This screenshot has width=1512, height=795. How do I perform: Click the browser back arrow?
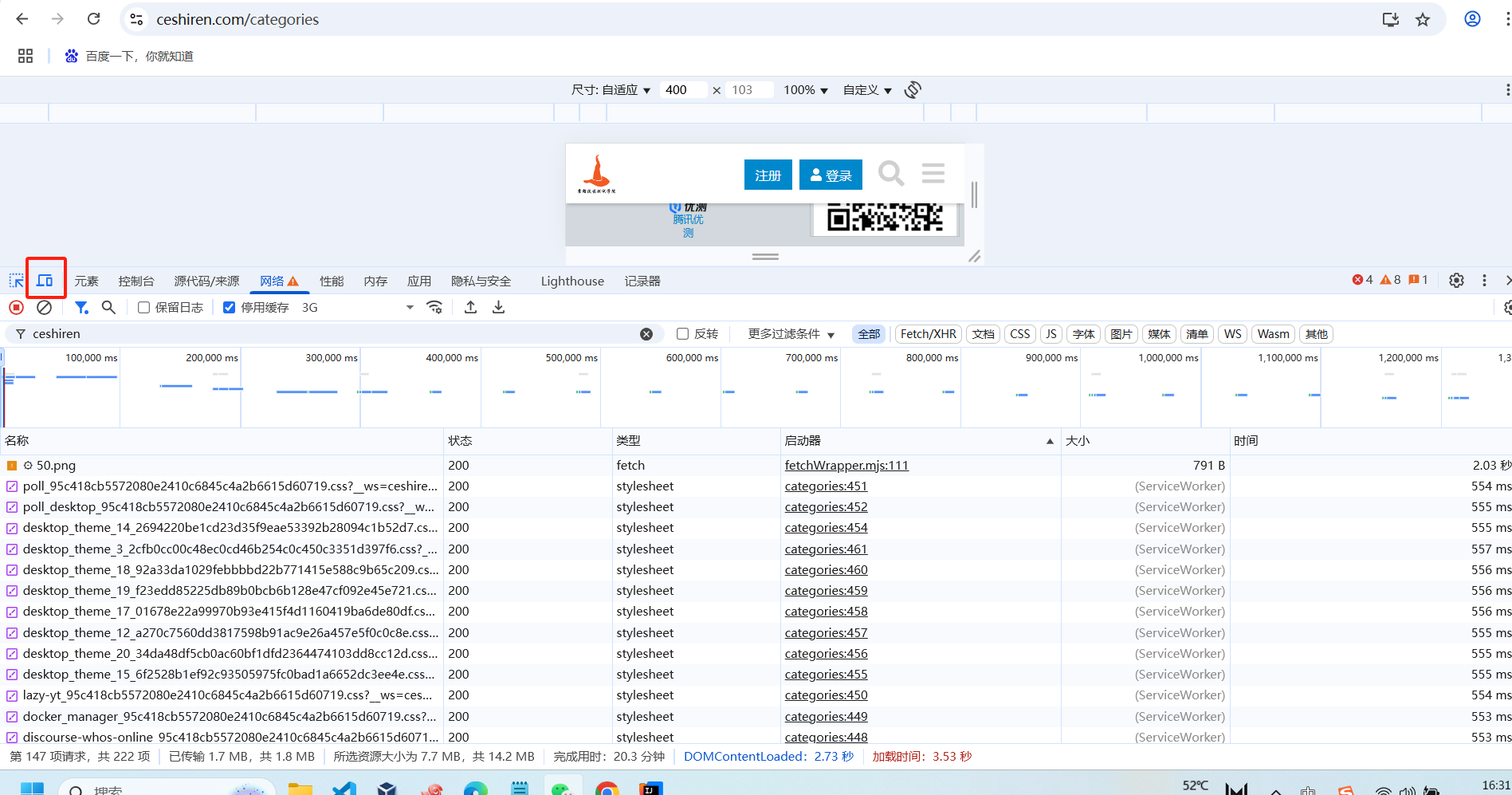(x=22, y=19)
